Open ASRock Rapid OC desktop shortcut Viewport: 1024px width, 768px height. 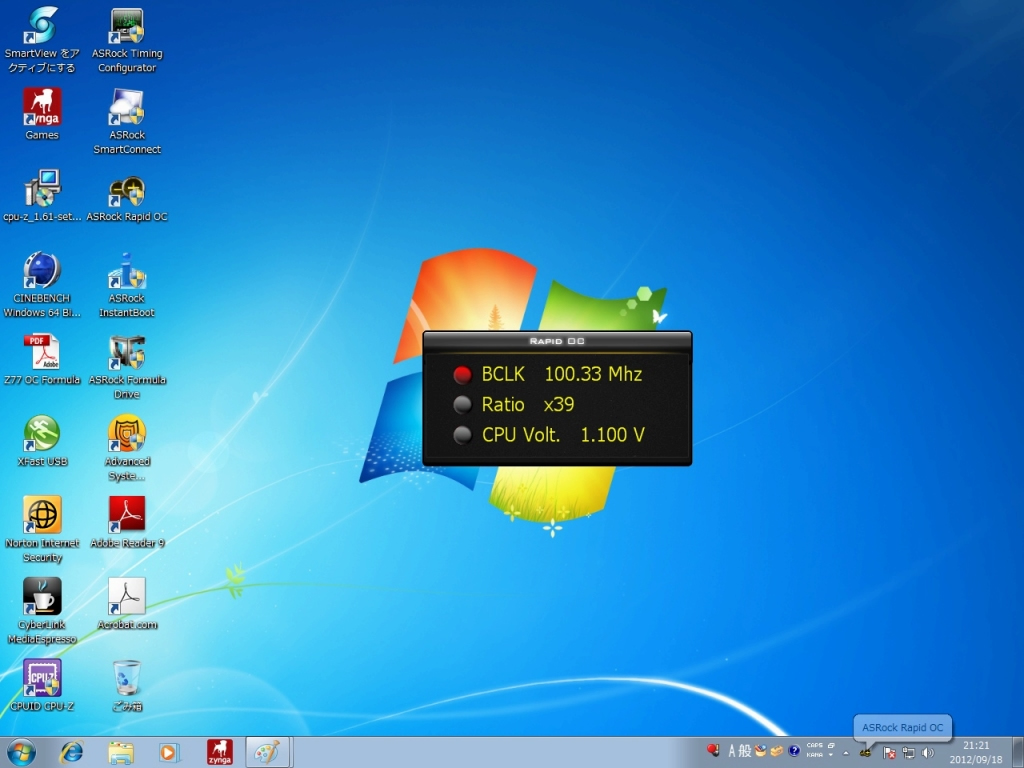pos(127,199)
